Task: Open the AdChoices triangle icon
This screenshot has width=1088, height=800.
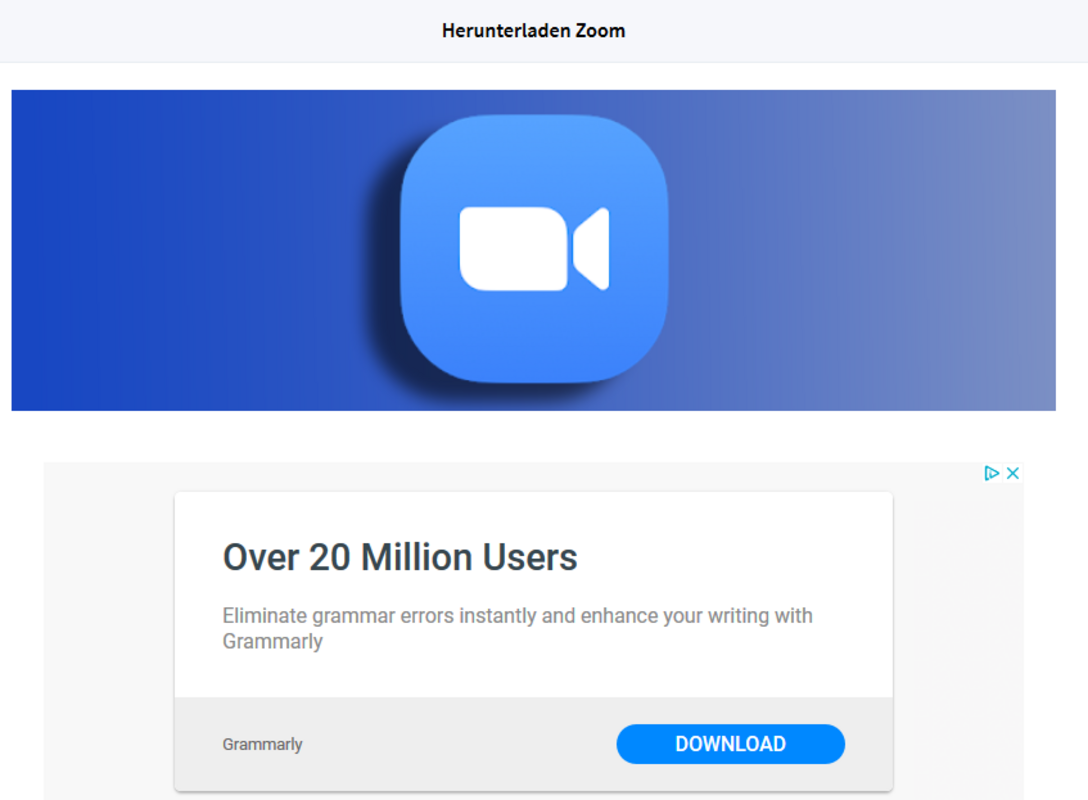Action: 991,473
